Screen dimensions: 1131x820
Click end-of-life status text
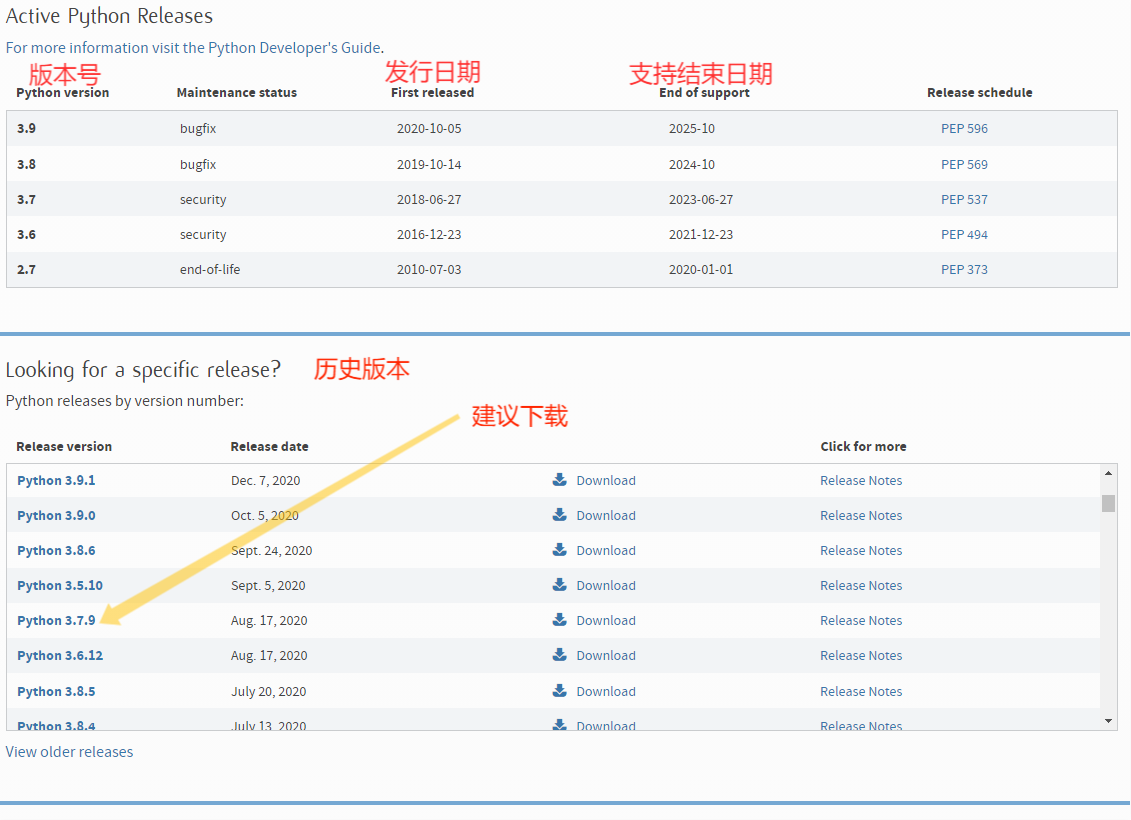[210, 269]
